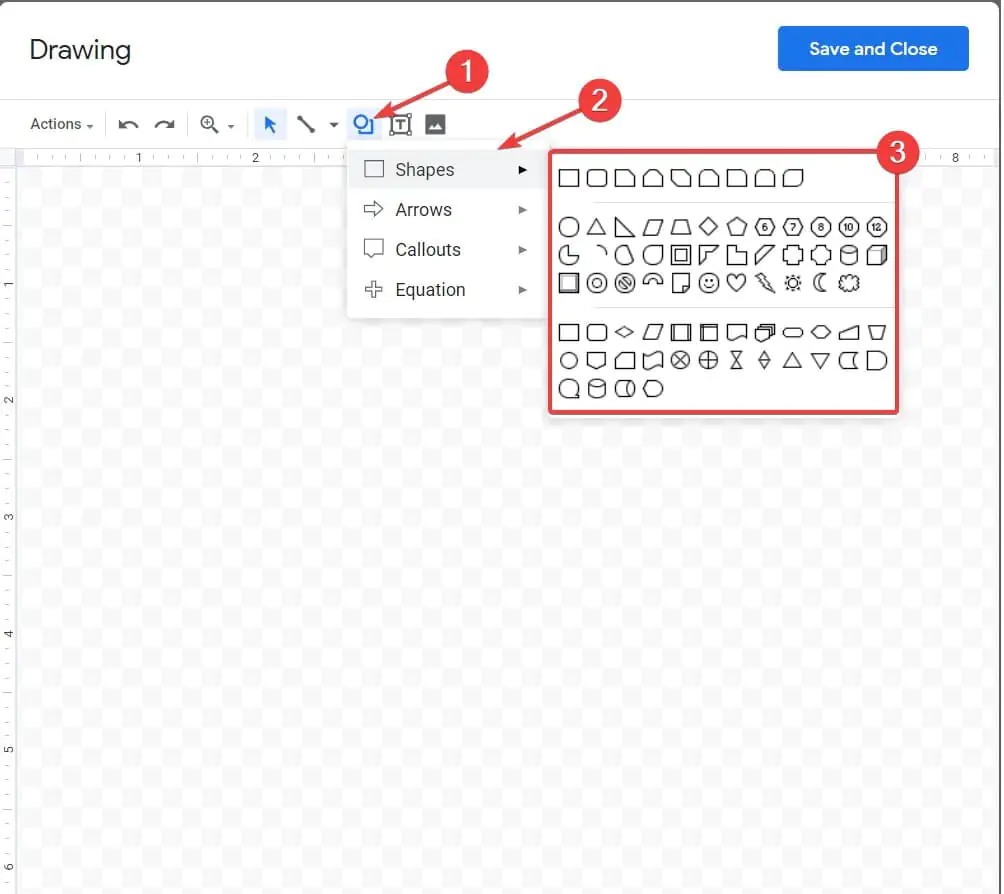Select the diagonal stripe shape
The image size is (1004, 894).
coord(765,255)
